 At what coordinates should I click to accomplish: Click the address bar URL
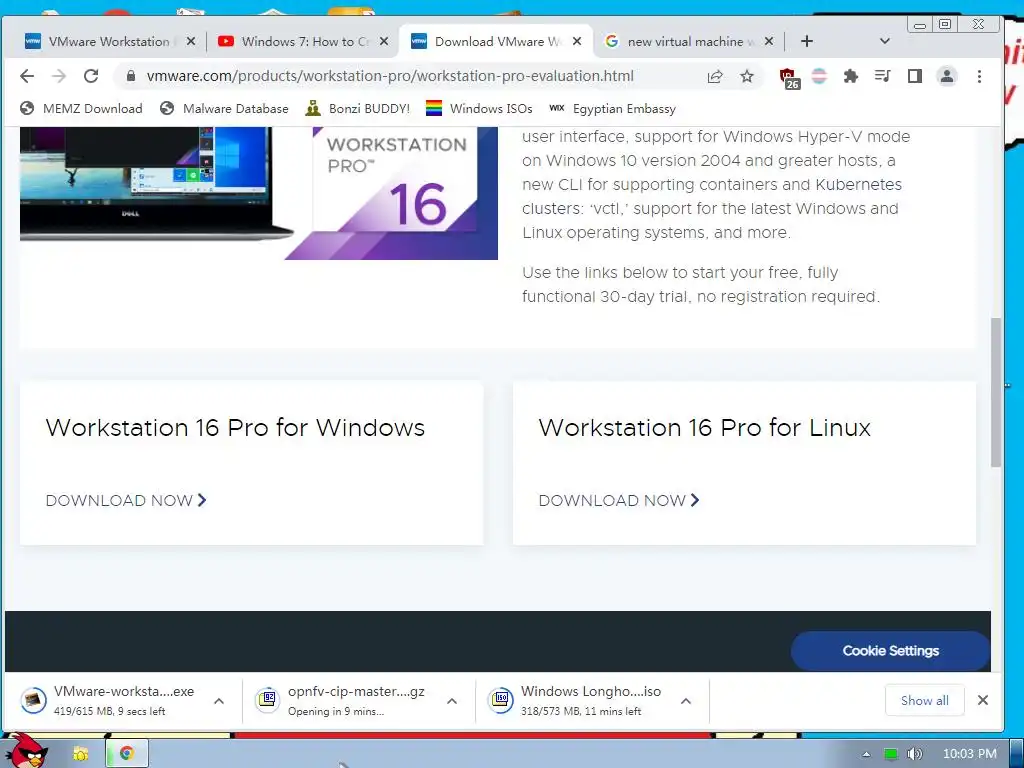390,76
